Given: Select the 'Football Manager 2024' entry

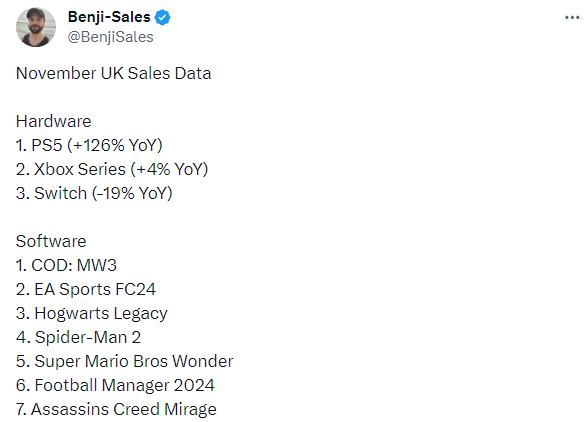Looking at the screenshot, I should coord(115,385).
